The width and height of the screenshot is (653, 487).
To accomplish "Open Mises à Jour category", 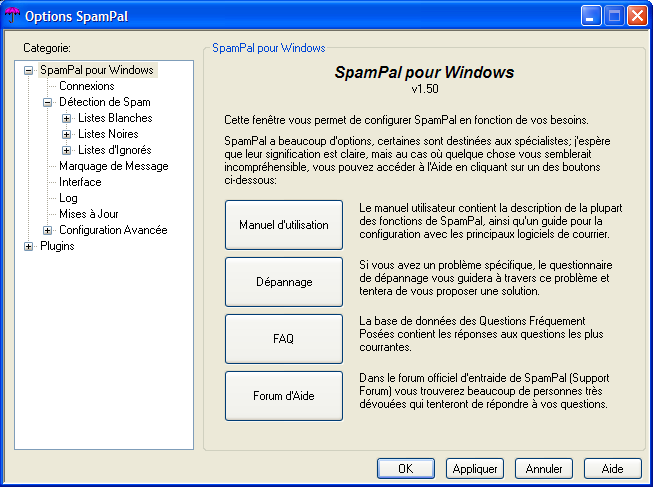I will (x=89, y=214).
